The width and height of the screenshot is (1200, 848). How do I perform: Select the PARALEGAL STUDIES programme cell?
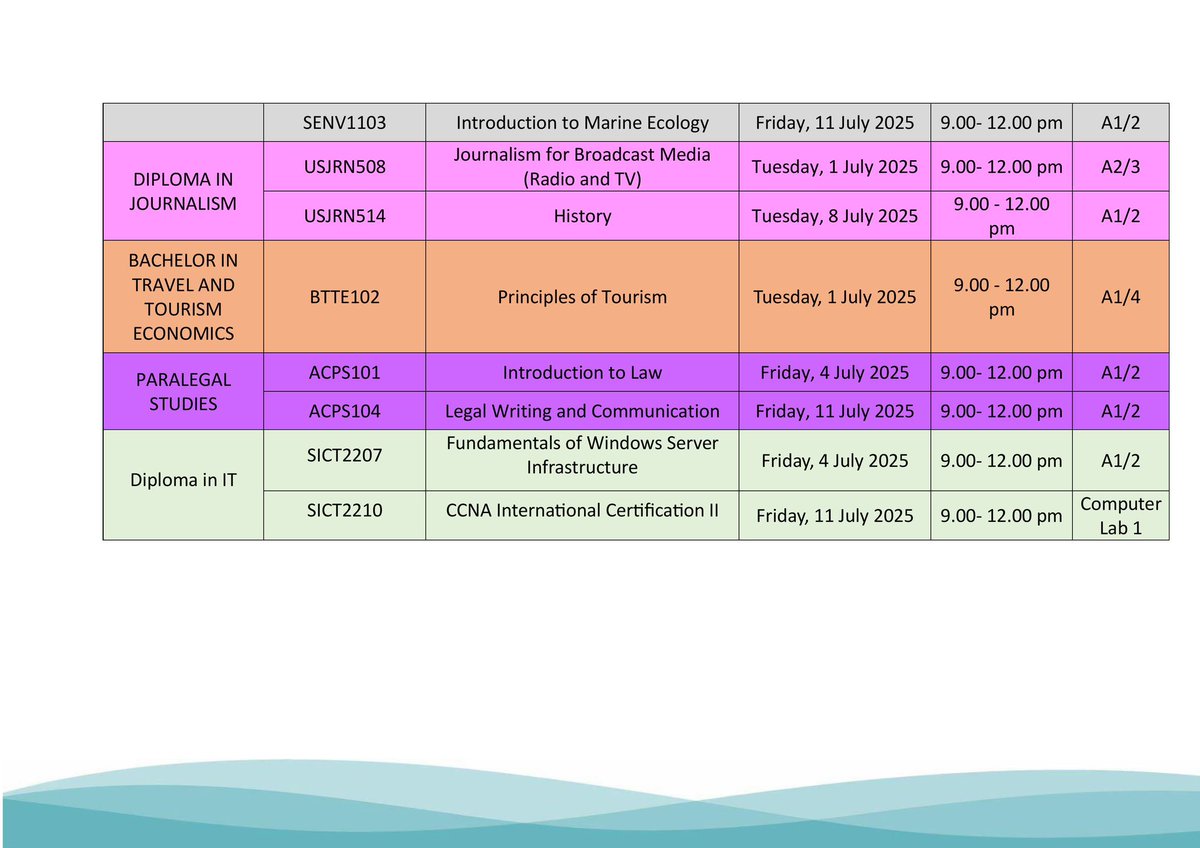coord(184,391)
